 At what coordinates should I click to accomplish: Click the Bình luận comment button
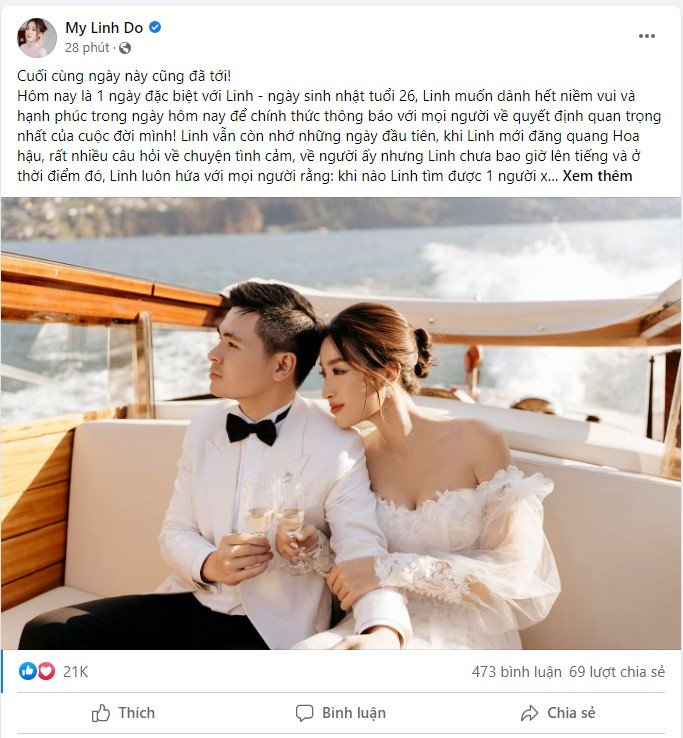(x=341, y=713)
